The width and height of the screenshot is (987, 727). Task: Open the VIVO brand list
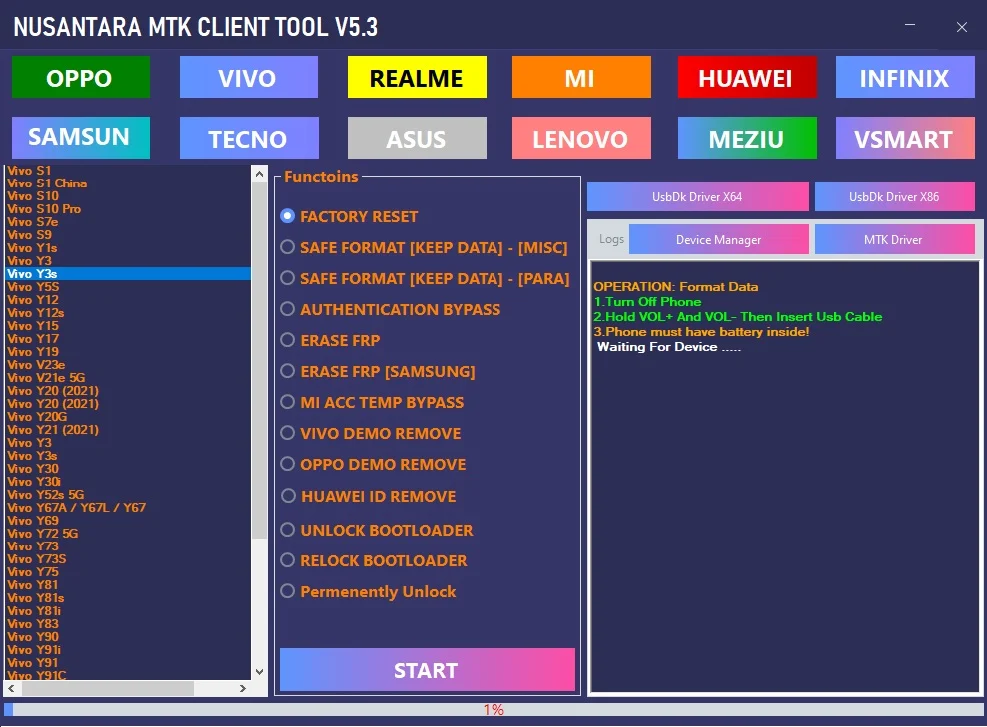(249, 77)
